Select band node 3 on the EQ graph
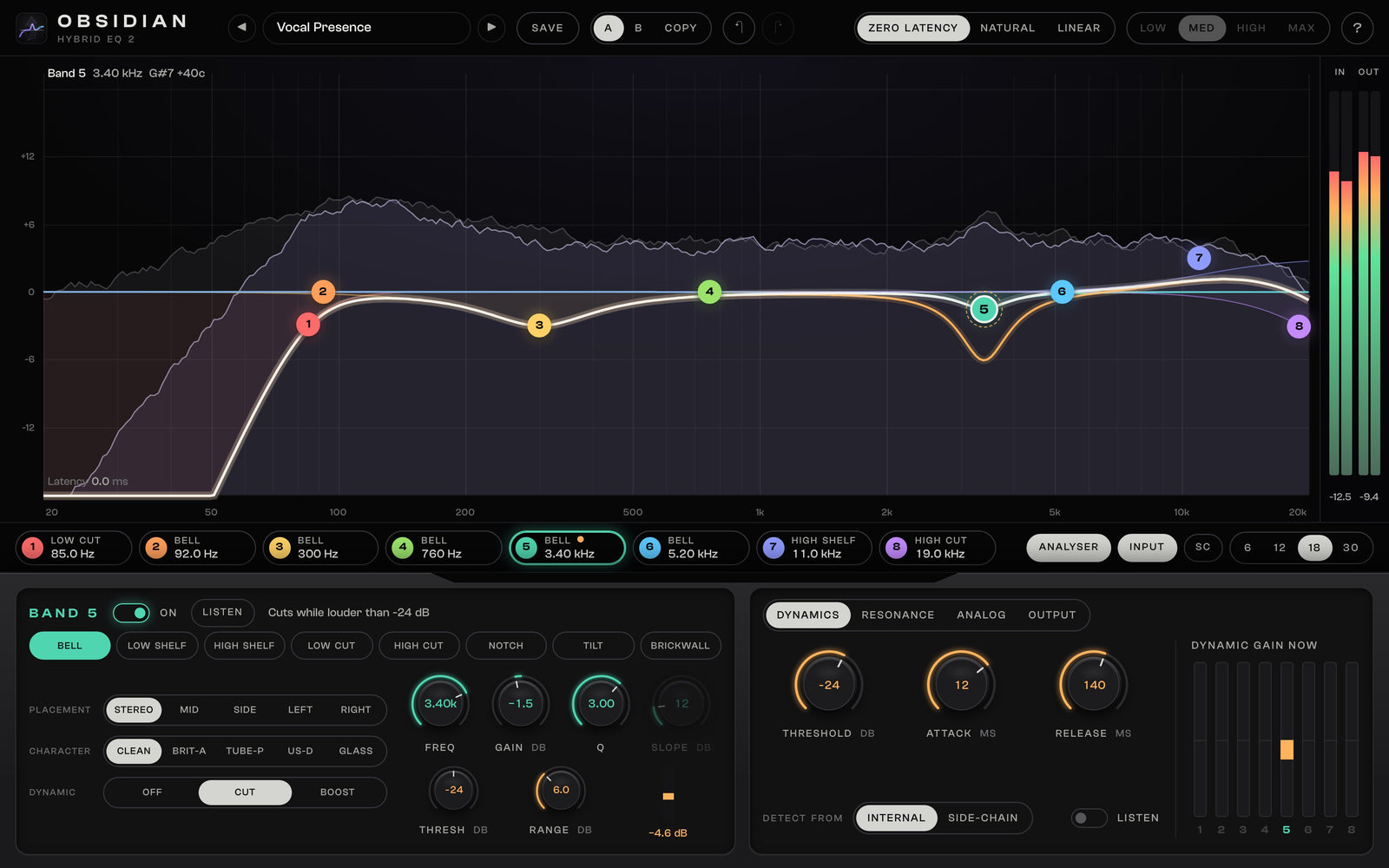 point(539,325)
